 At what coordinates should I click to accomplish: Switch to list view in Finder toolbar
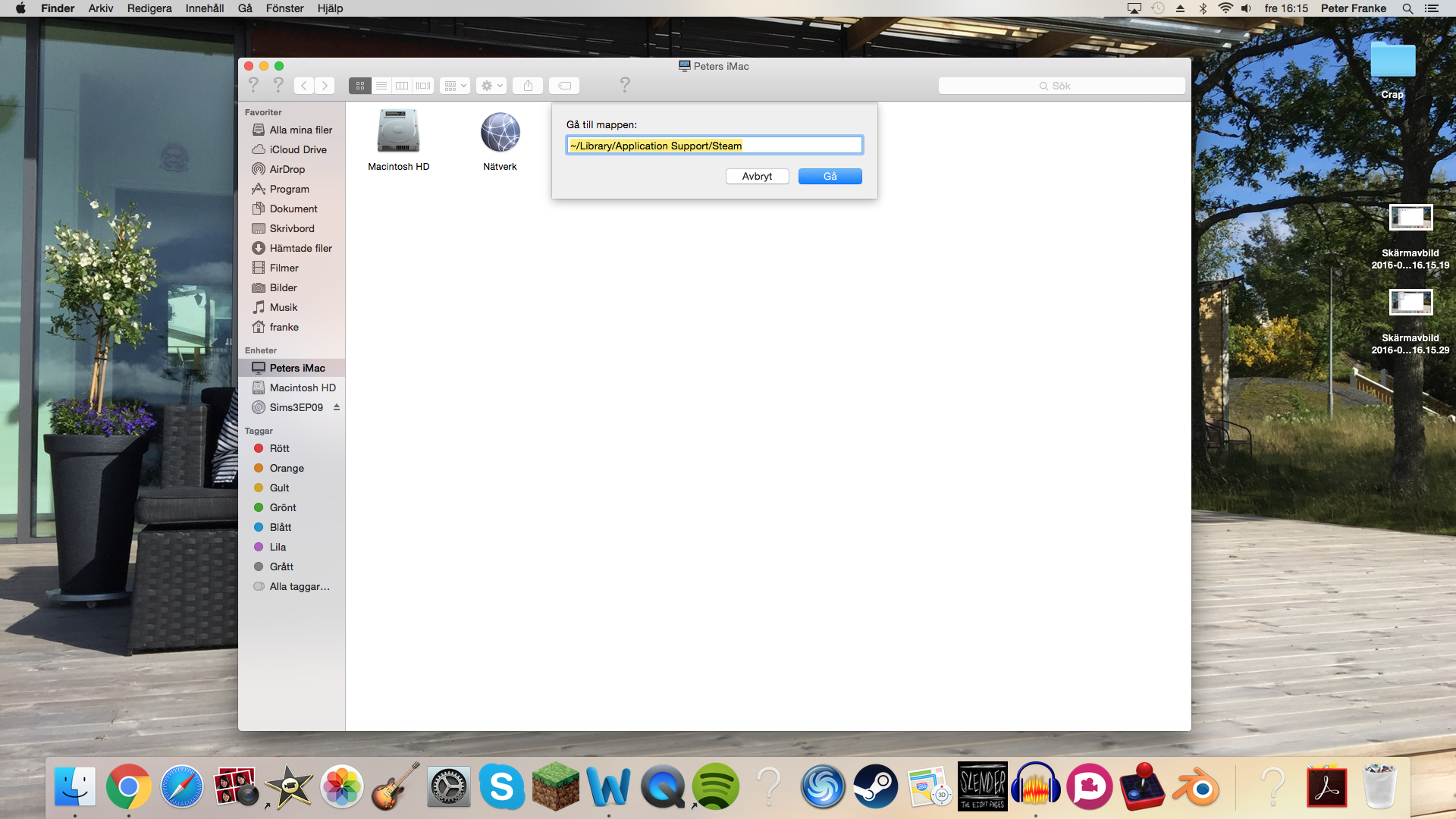pos(381,86)
